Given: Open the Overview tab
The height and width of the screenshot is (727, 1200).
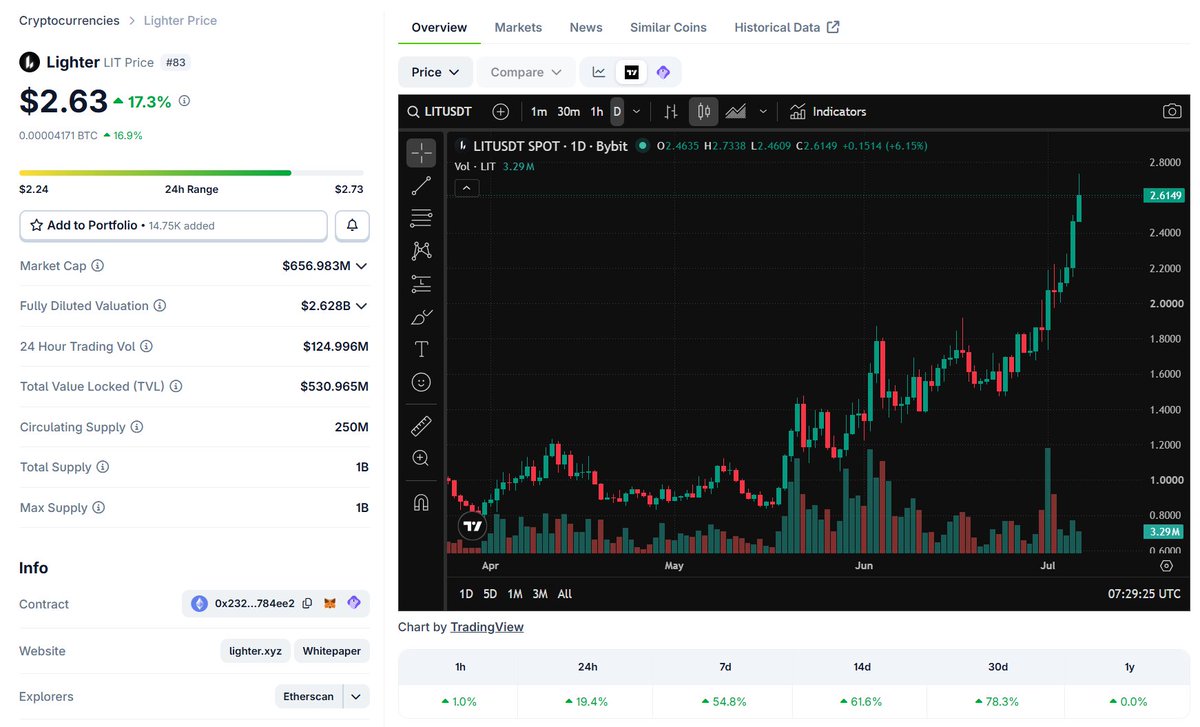Looking at the screenshot, I should [439, 27].
